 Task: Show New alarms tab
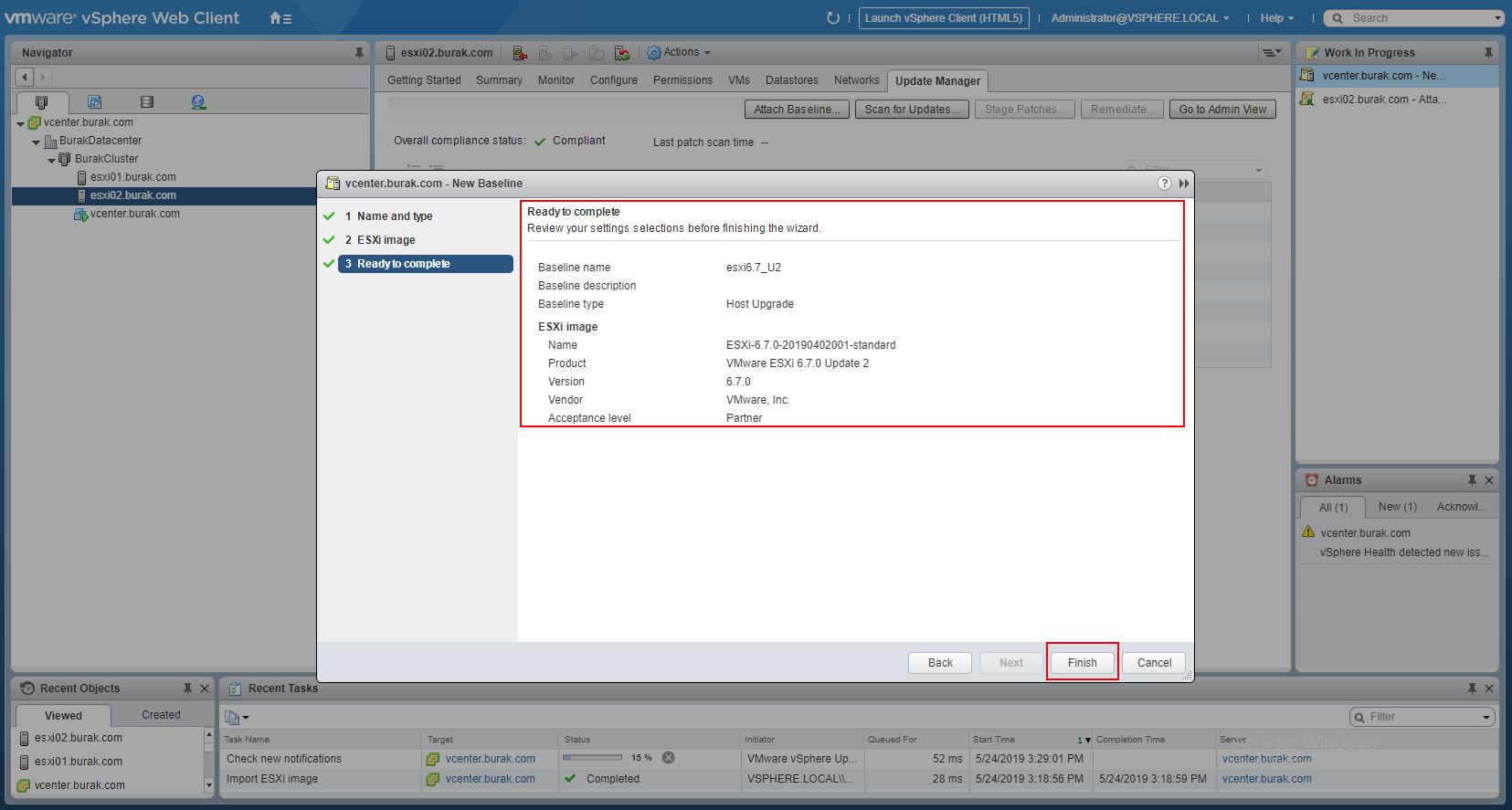(x=1397, y=507)
